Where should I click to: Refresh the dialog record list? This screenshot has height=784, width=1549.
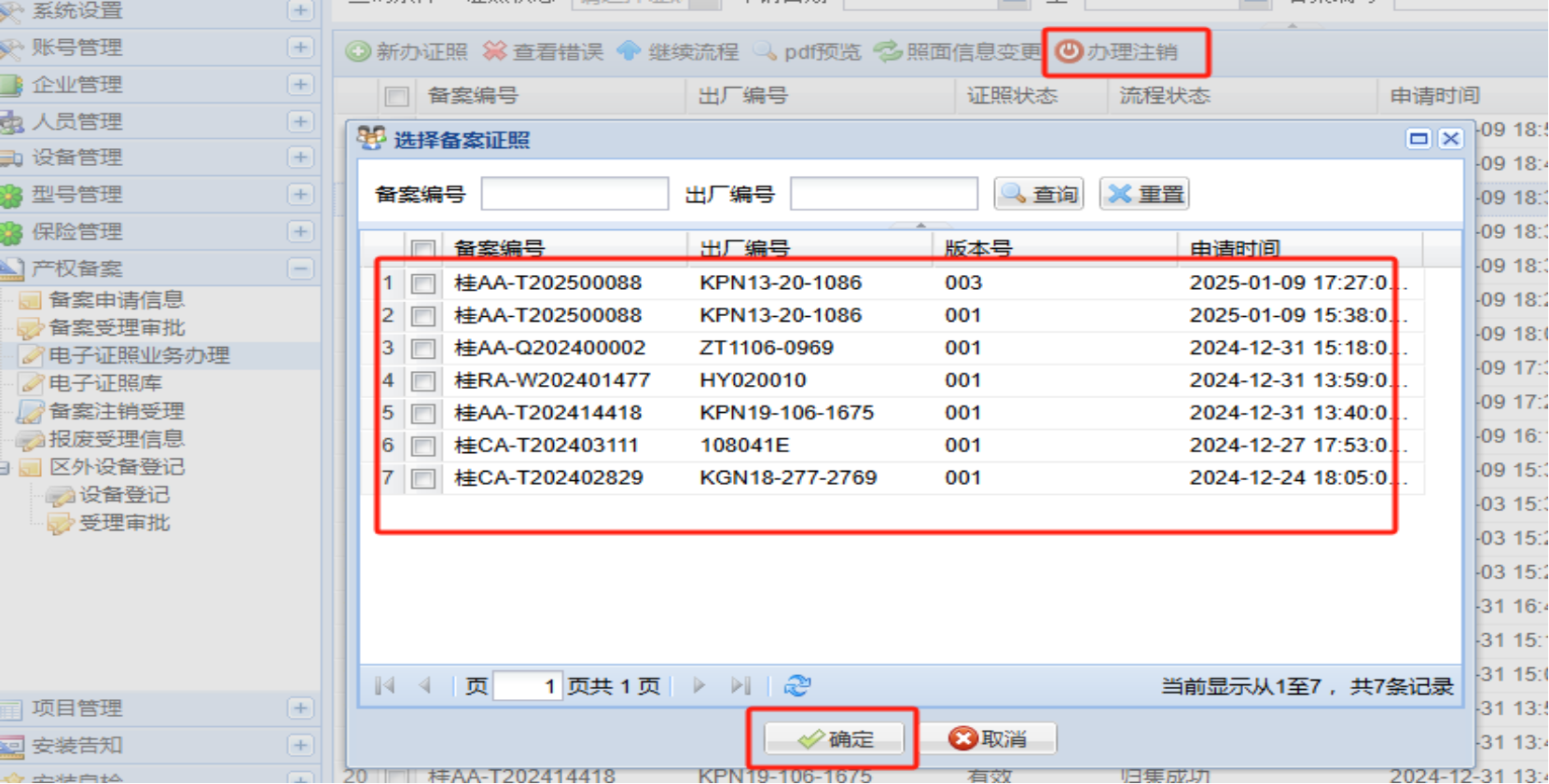(x=797, y=686)
